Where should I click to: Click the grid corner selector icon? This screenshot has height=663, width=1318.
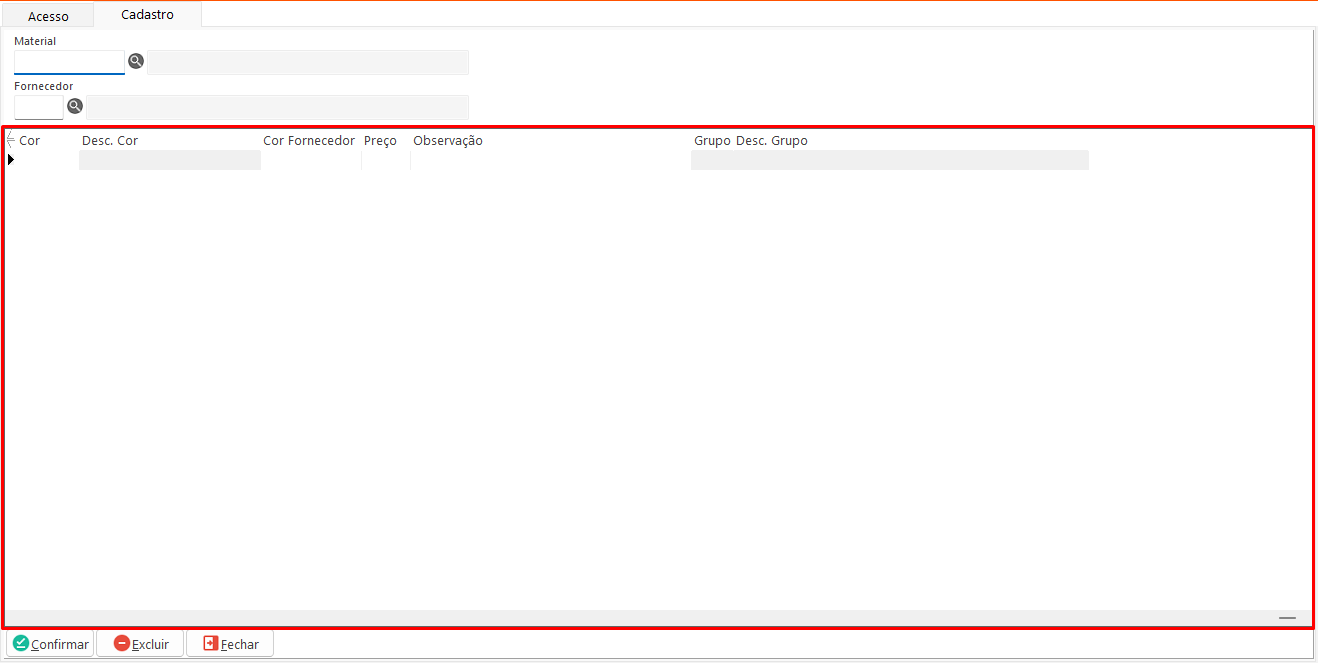(11, 141)
